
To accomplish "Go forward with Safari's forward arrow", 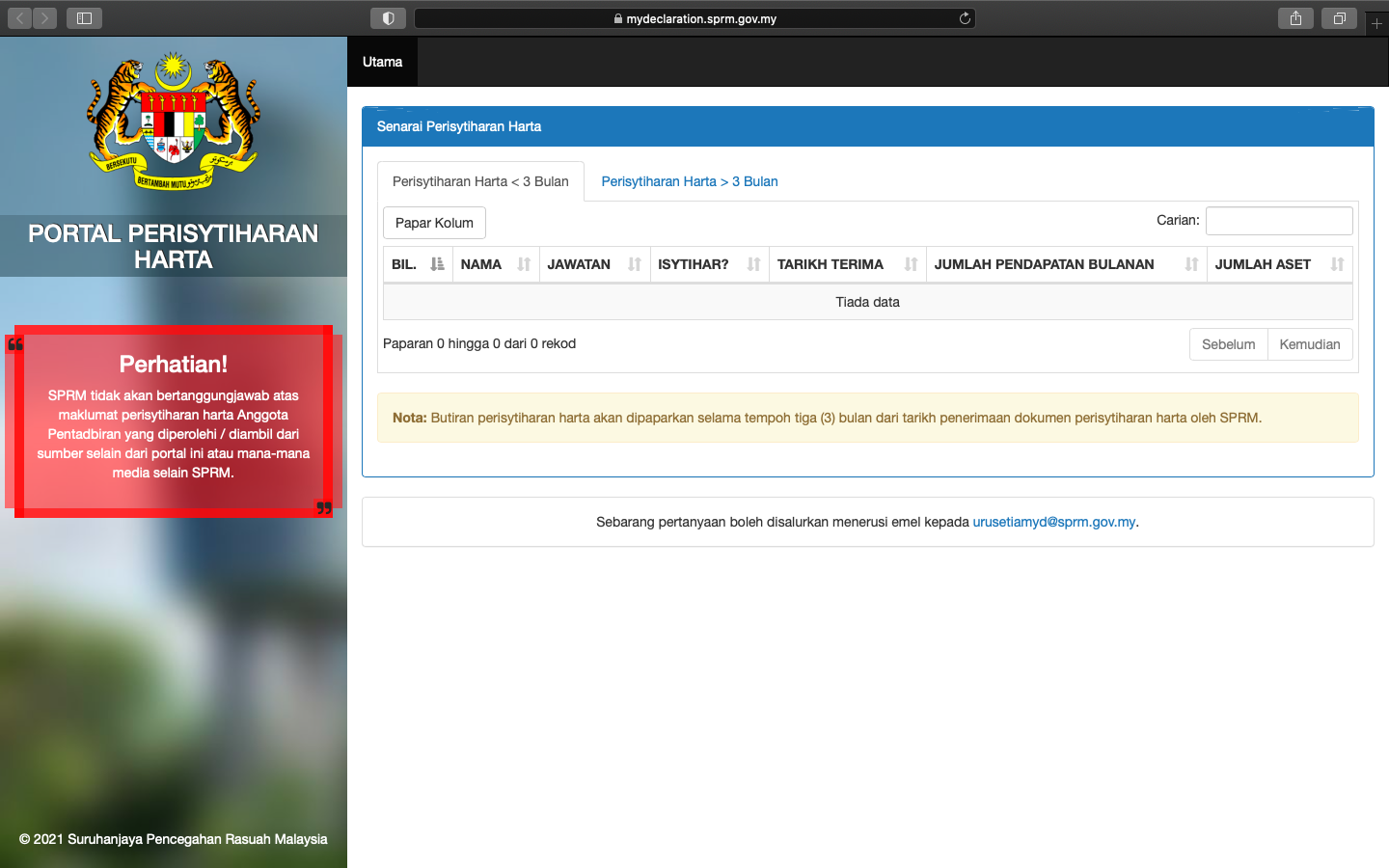I will [x=44, y=18].
